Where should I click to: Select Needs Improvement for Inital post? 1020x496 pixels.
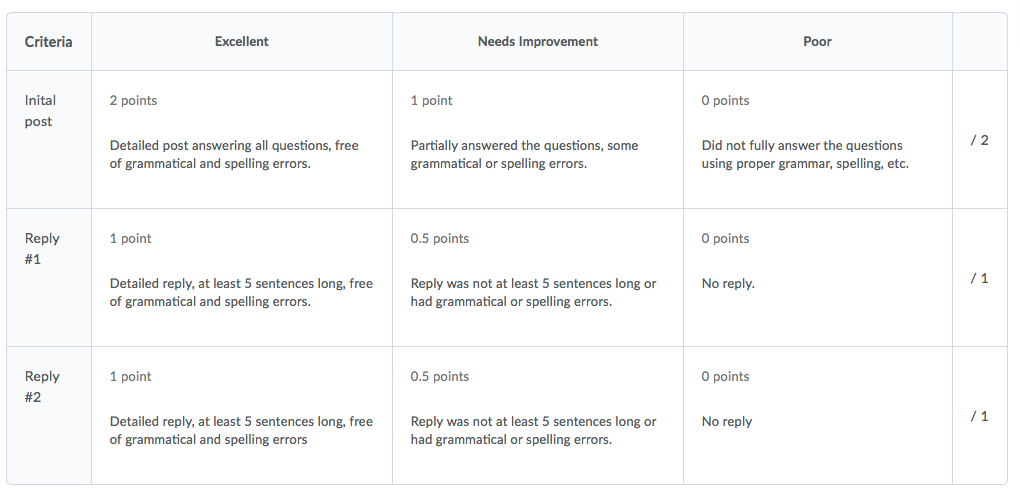(x=537, y=139)
